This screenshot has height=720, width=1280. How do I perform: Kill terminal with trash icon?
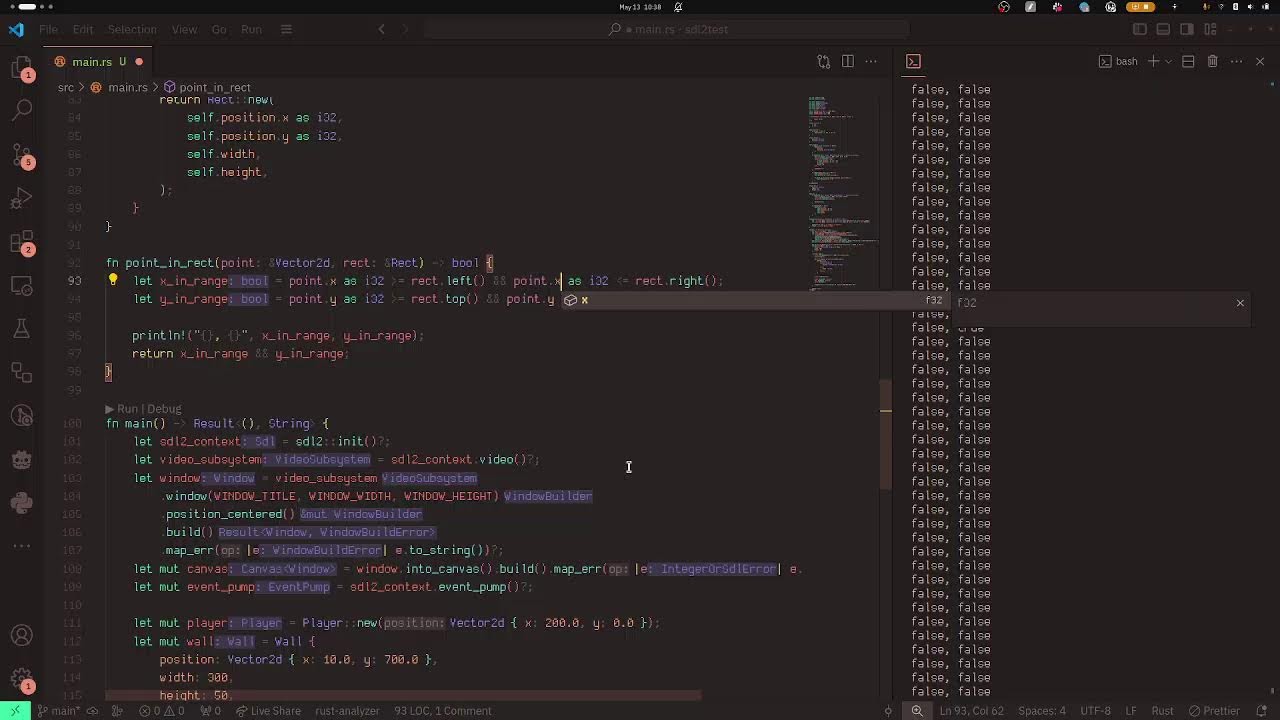(1212, 61)
